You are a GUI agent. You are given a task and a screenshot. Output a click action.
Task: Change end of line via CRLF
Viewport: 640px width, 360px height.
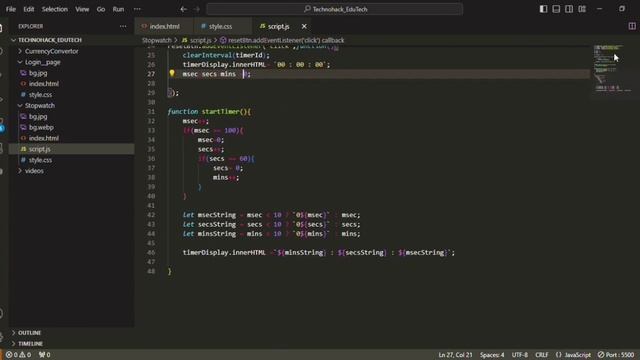[x=542, y=355]
